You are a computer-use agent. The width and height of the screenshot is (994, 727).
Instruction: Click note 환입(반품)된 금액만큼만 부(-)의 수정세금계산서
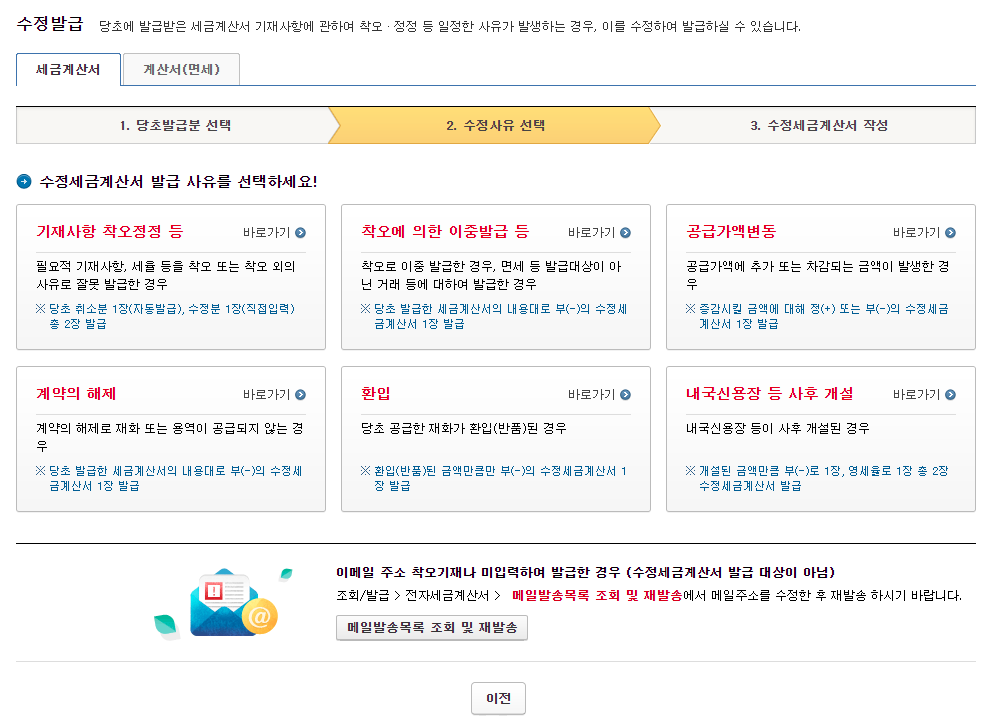(493, 479)
